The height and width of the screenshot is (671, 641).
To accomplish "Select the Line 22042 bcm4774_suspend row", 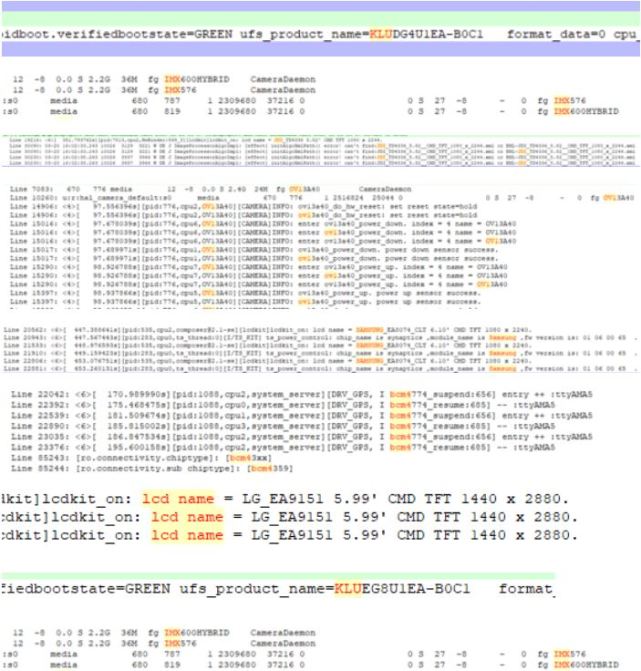I will (302, 395).
